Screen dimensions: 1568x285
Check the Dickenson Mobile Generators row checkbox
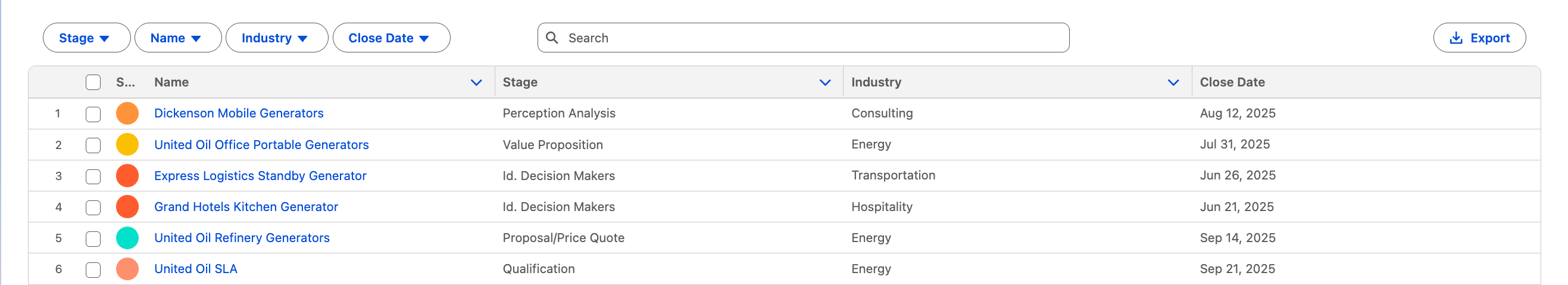[x=93, y=114]
